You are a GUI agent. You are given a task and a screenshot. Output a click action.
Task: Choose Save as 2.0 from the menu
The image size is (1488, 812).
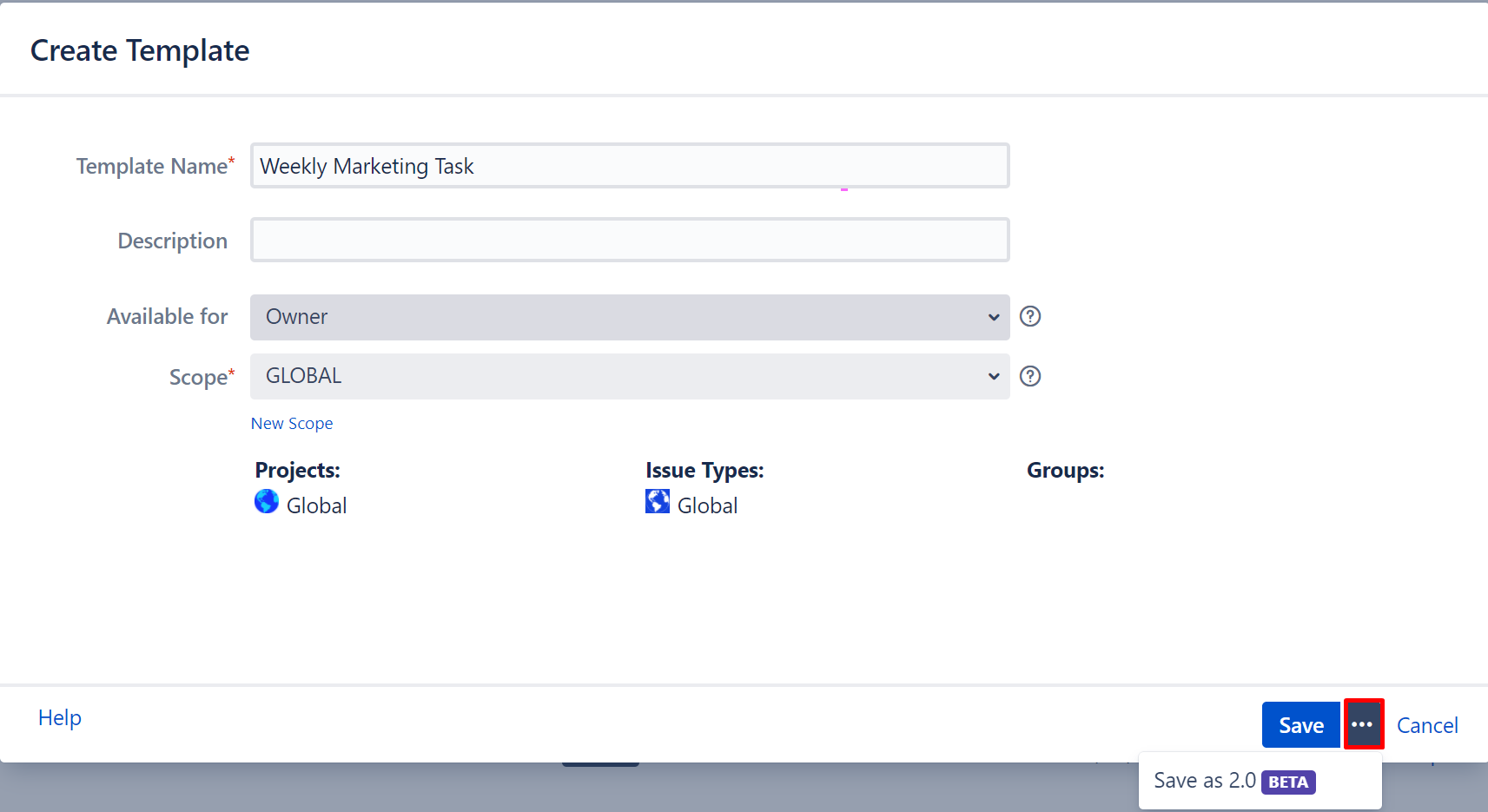pyautogui.click(x=1204, y=781)
